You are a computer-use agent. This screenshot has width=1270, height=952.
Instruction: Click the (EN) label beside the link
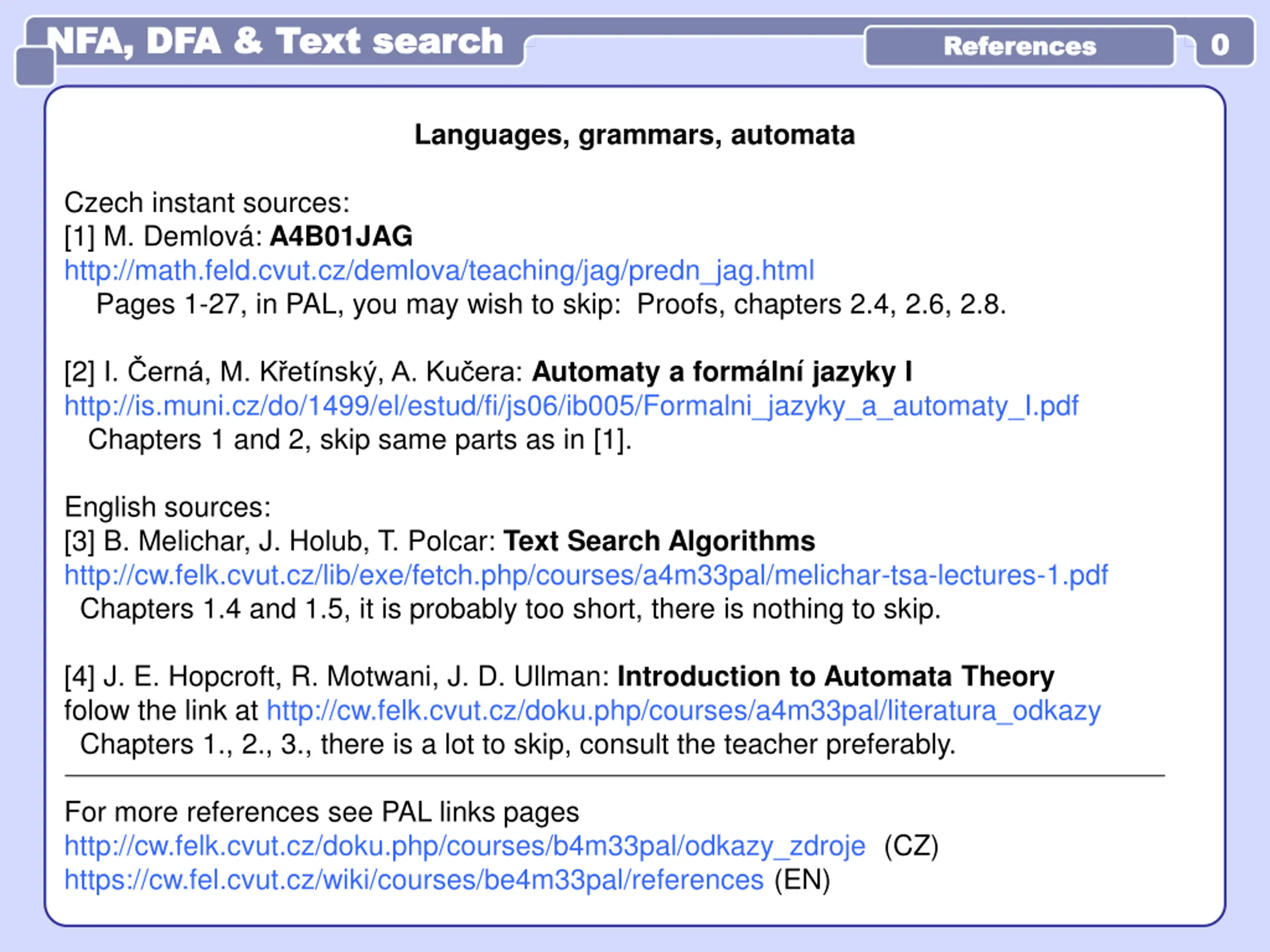pyautogui.click(x=802, y=880)
